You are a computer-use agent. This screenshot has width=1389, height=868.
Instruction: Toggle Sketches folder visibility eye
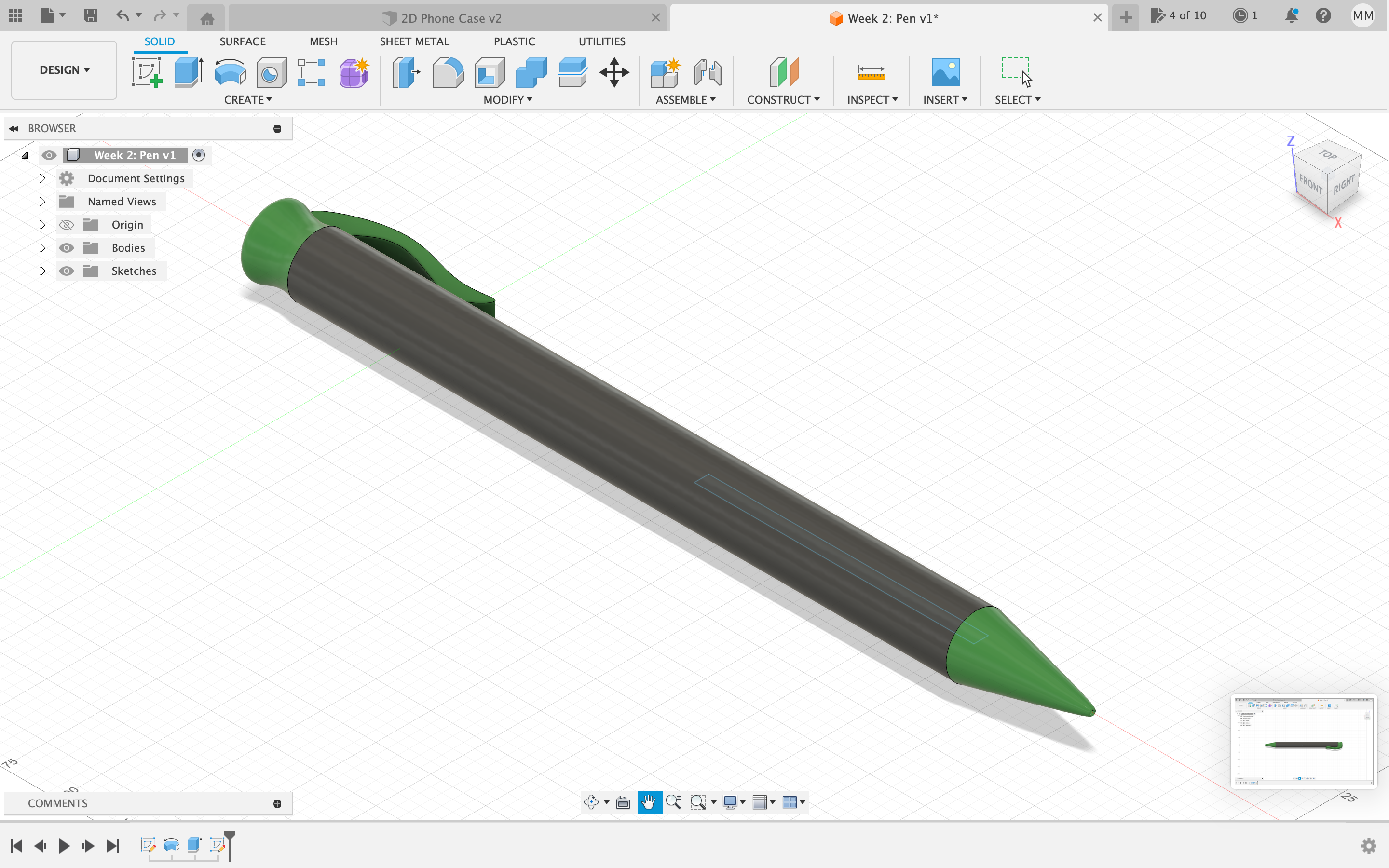click(67, 271)
